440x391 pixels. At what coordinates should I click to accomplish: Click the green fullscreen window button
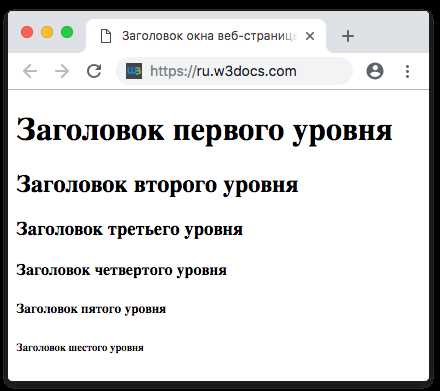[x=67, y=32]
